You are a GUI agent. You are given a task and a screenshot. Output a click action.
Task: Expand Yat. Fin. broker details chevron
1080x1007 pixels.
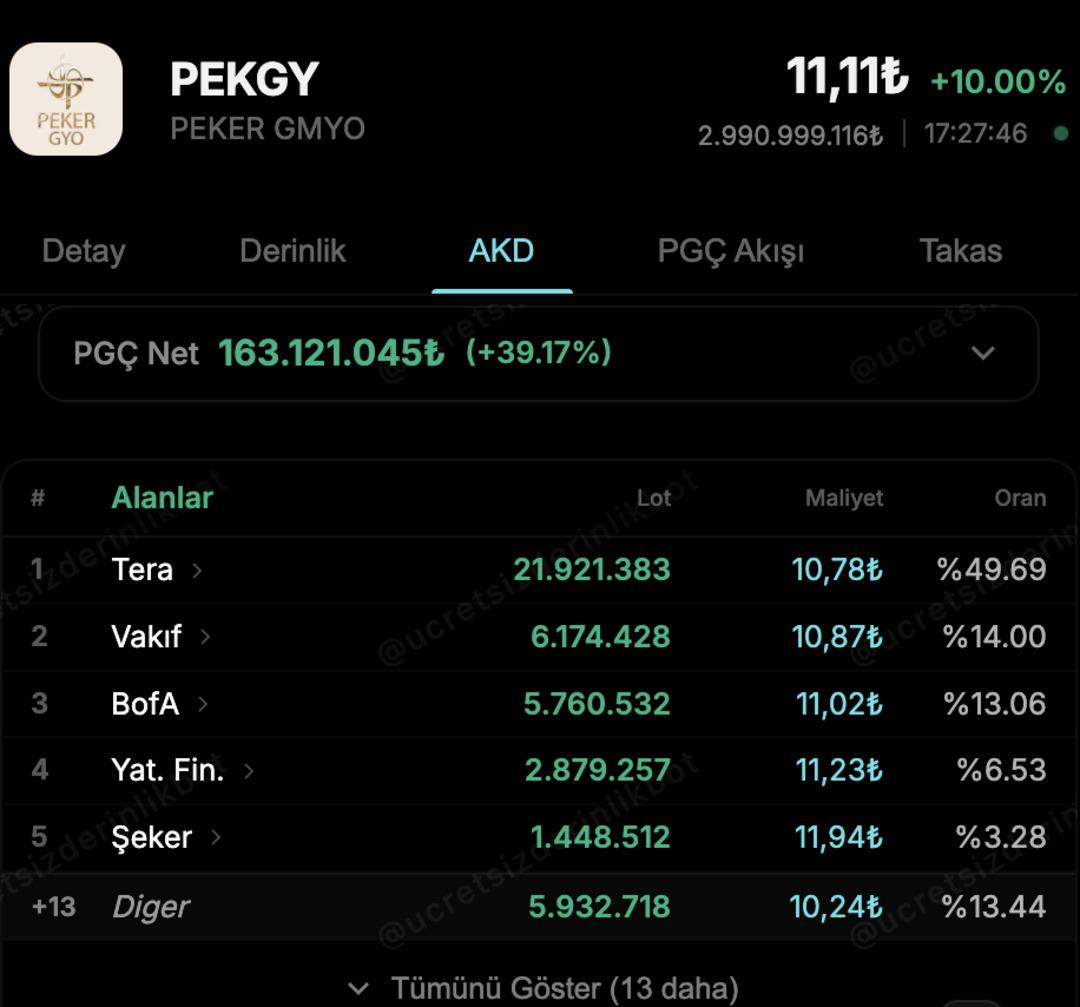[249, 771]
